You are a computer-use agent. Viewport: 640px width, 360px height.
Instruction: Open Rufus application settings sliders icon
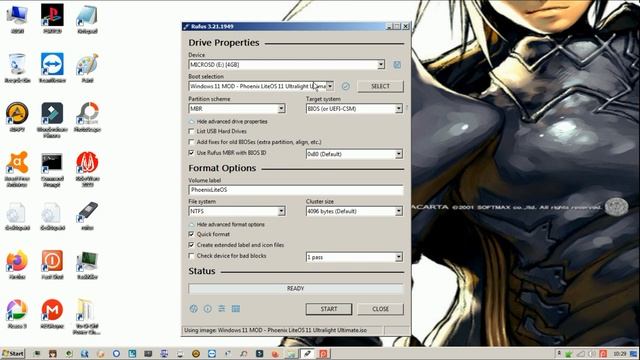pyautogui.click(x=222, y=309)
